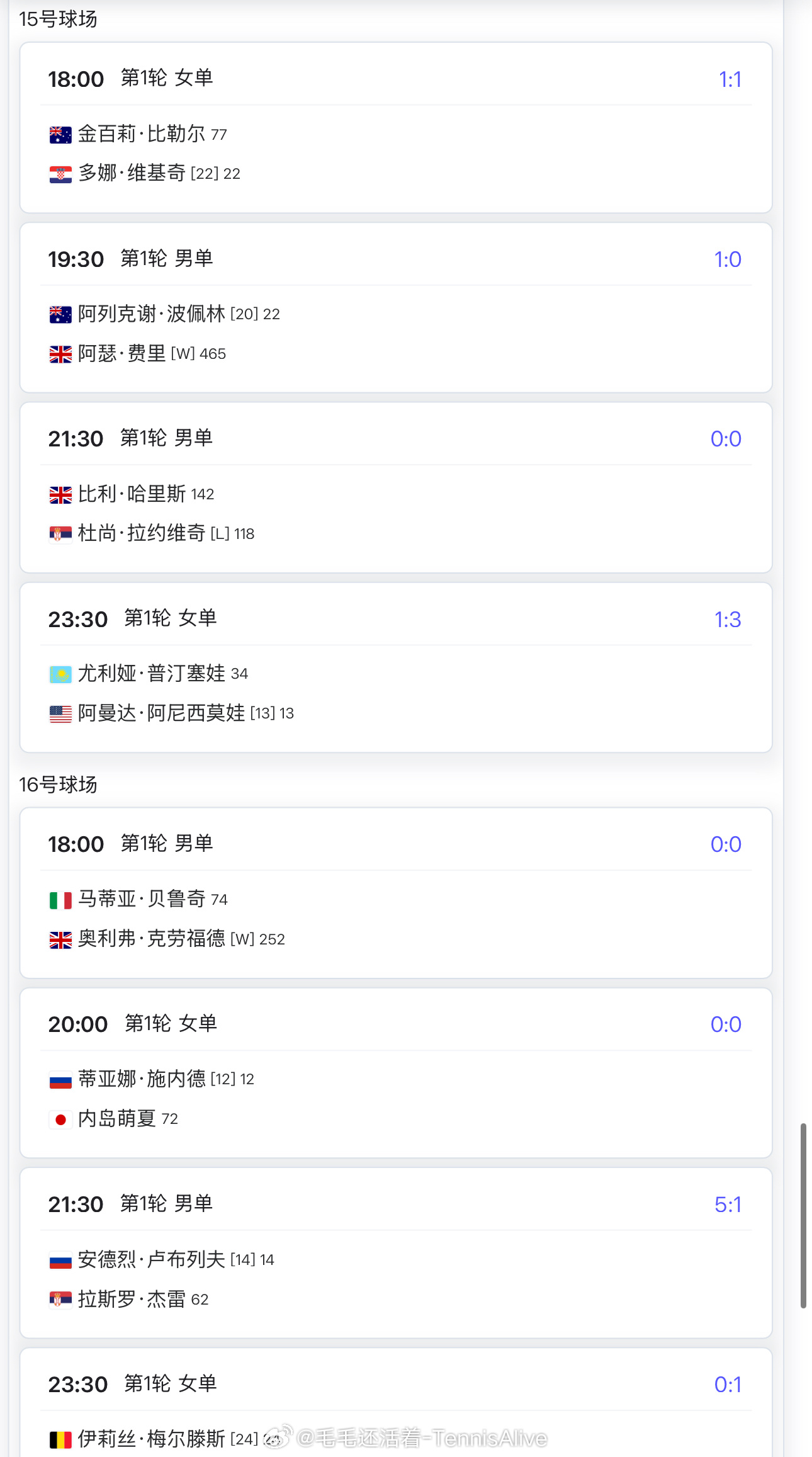
Task: Click the Serbian flag beside 杜尚·拉约维奇
Action: coord(60,535)
